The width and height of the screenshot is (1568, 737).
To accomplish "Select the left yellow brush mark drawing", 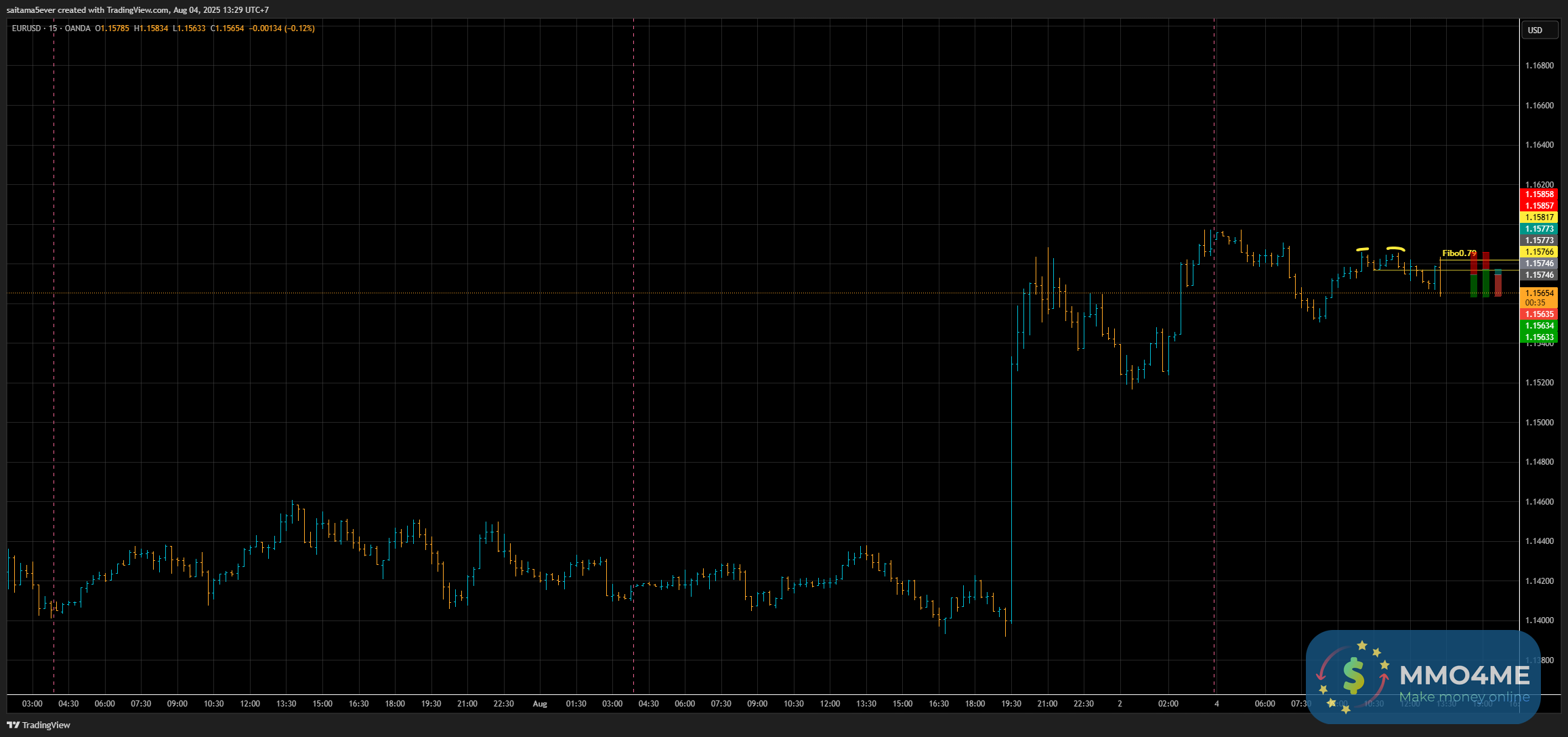I will pyautogui.click(x=1362, y=249).
